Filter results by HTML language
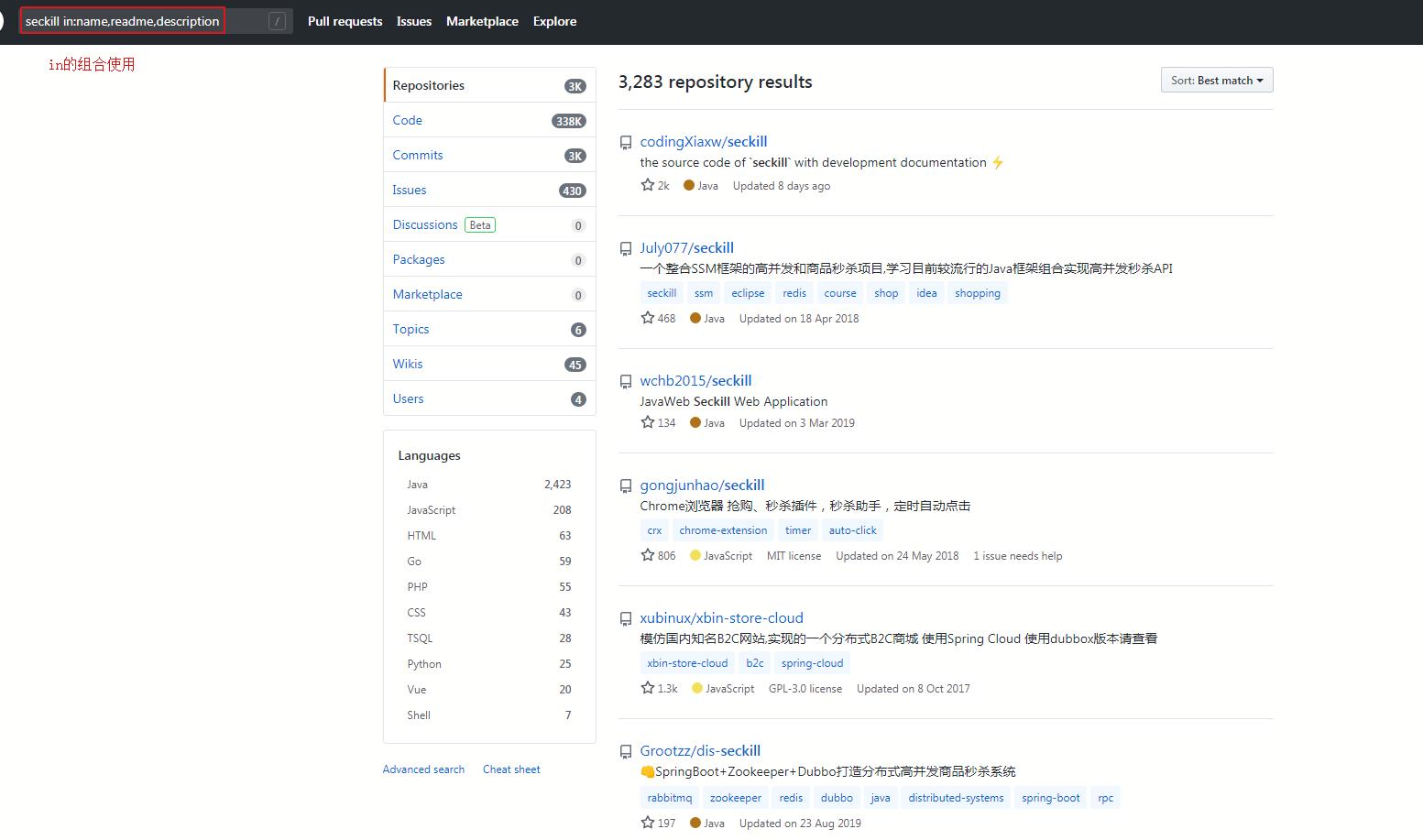The width and height of the screenshot is (1423, 840). click(489, 535)
